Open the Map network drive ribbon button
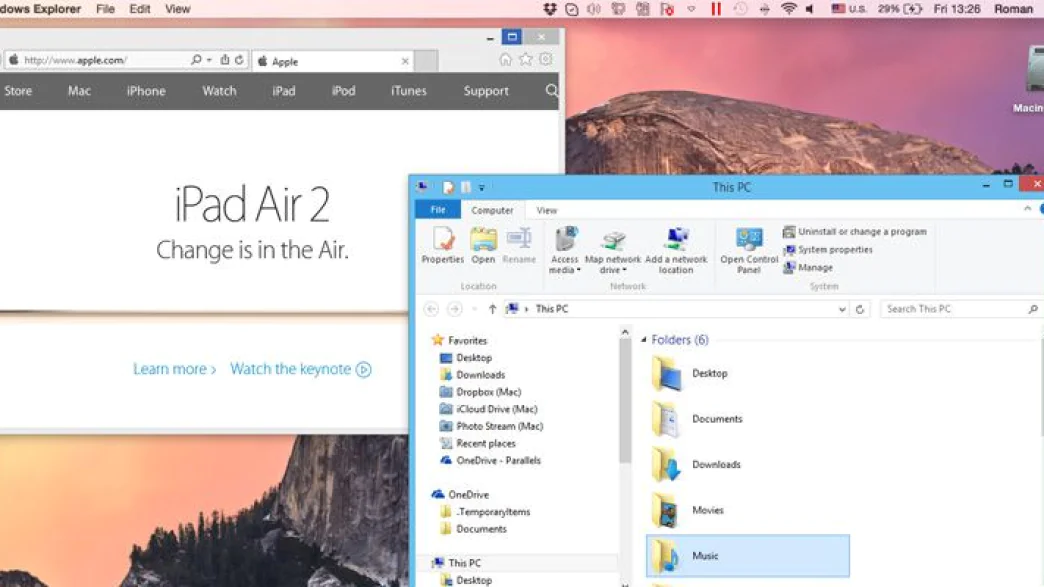 (x=613, y=250)
